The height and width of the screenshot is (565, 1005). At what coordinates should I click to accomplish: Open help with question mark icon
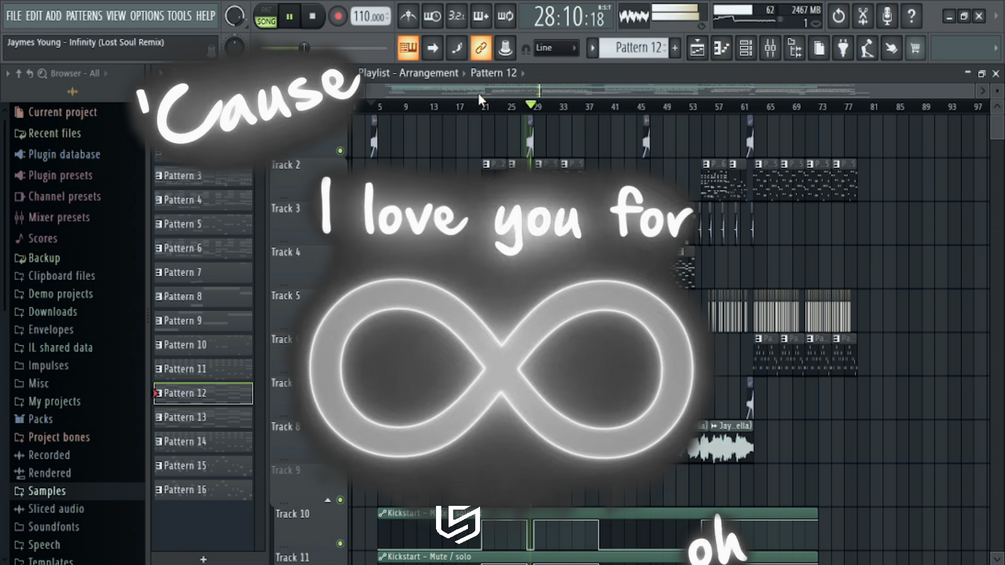pos(911,16)
